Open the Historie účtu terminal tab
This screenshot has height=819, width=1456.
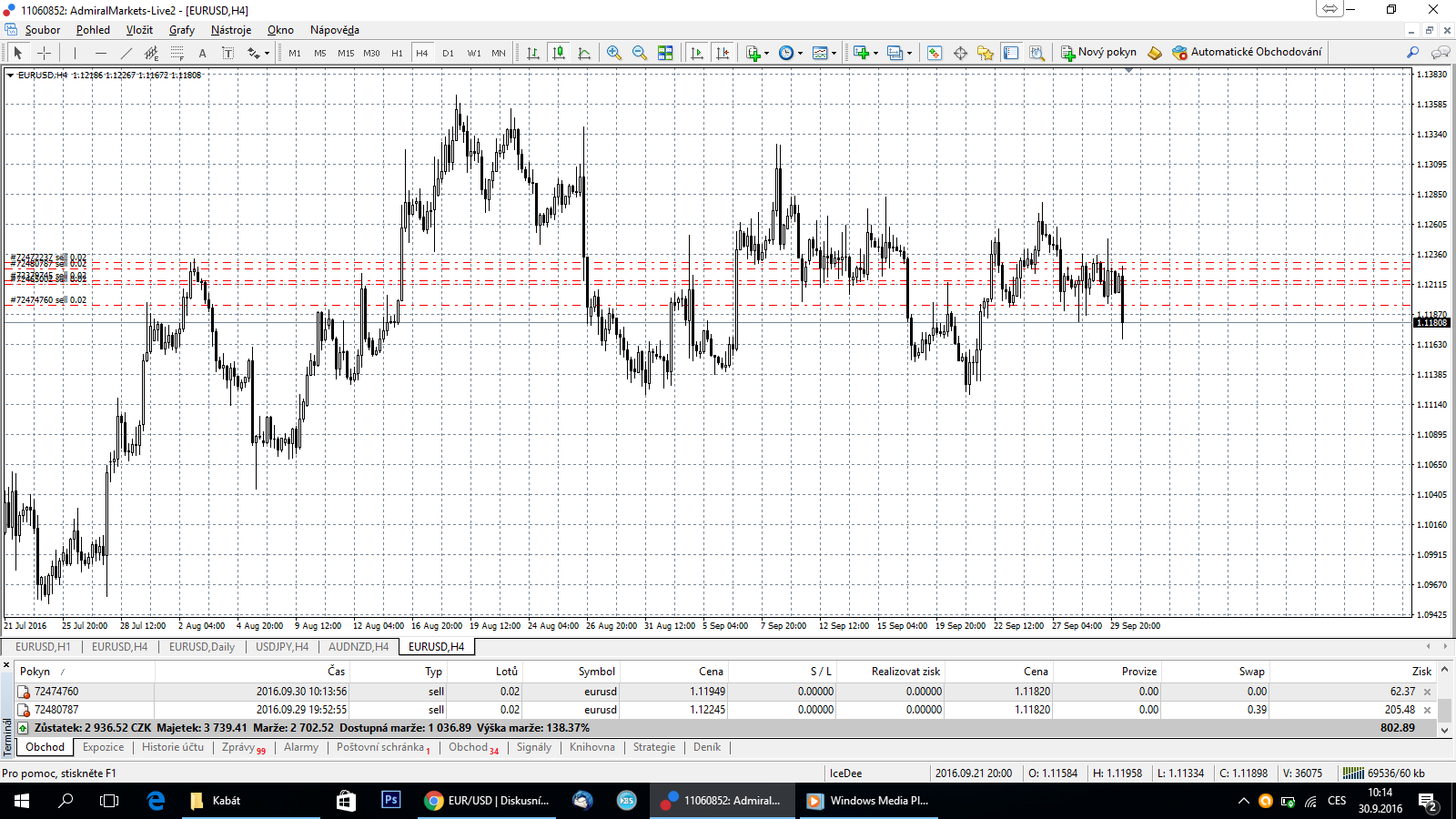[173, 747]
